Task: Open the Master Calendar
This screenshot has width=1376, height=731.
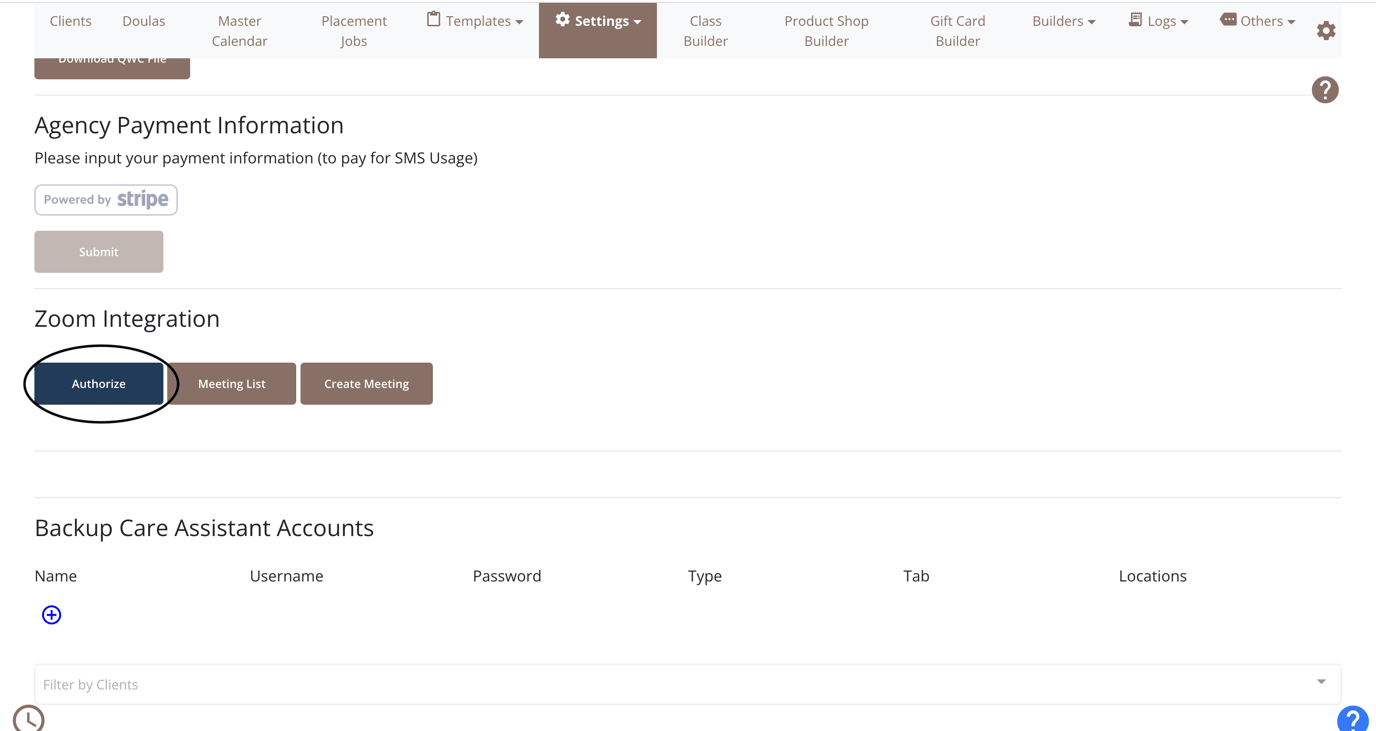Action: click(x=239, y=31)
